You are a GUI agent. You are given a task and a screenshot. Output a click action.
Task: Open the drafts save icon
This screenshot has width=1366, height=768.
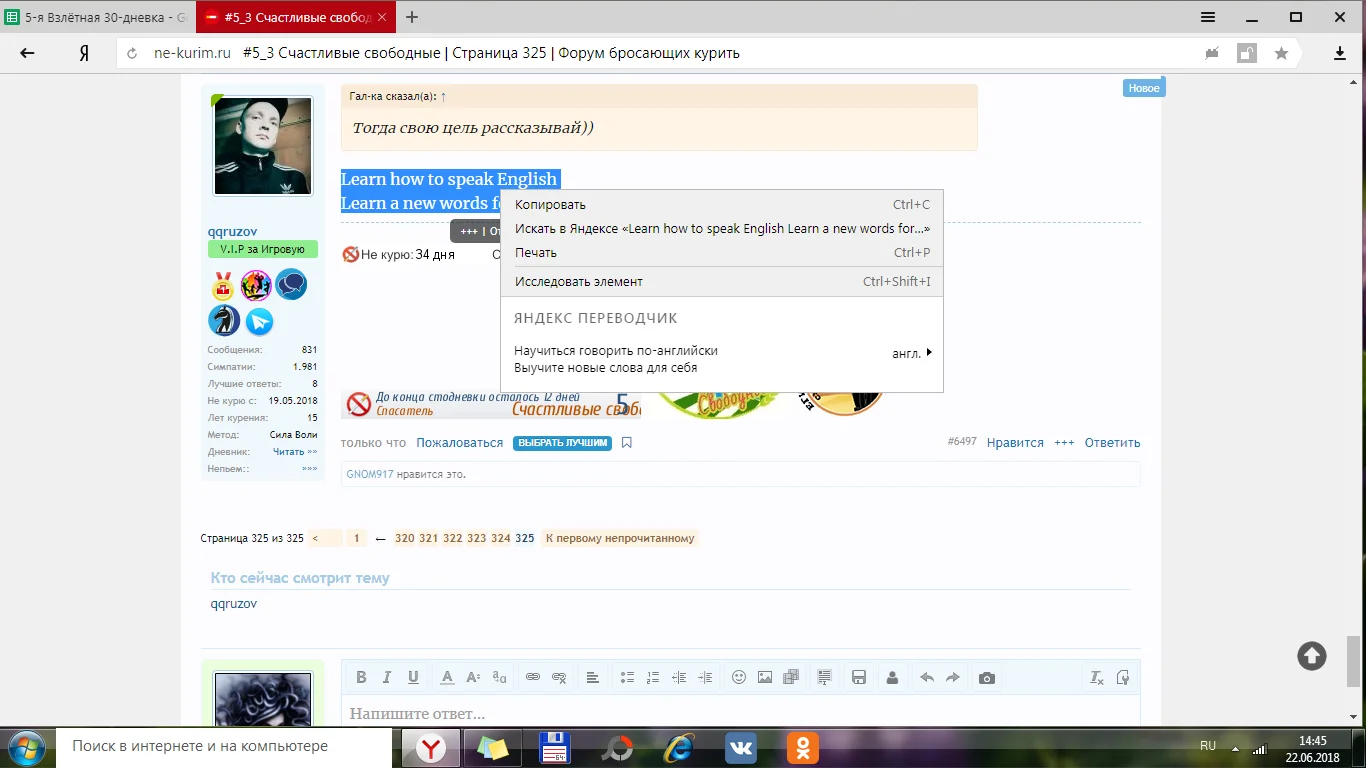859,677
